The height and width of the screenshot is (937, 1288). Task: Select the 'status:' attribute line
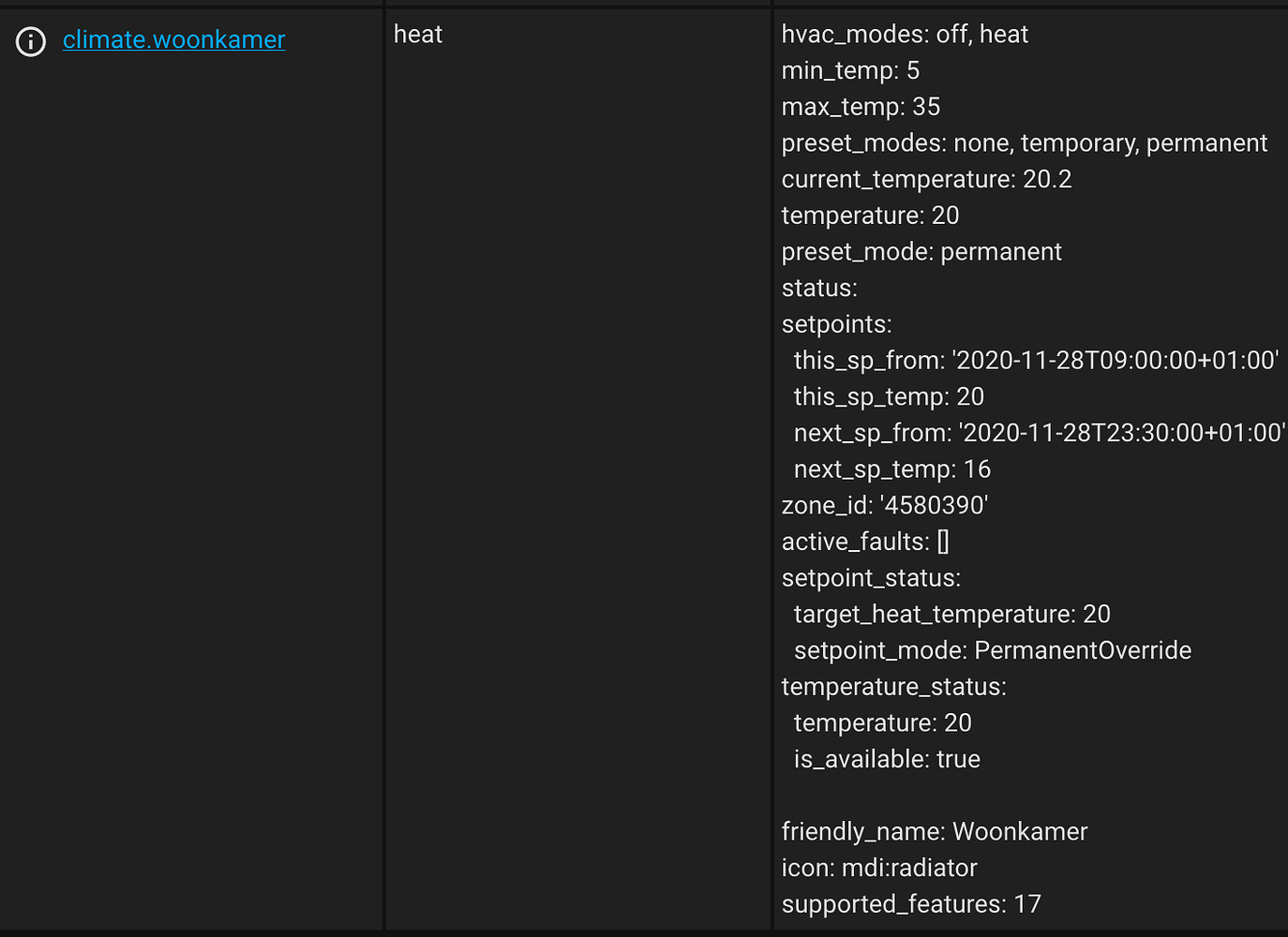coord(819,289)
